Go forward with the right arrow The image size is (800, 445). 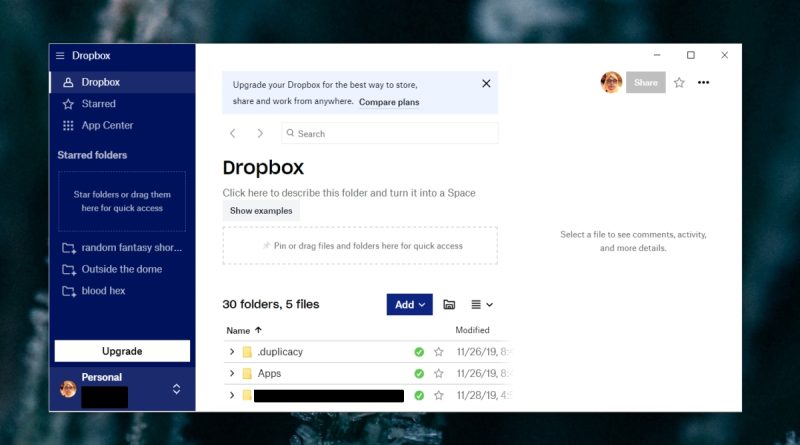tap(260, 133)
